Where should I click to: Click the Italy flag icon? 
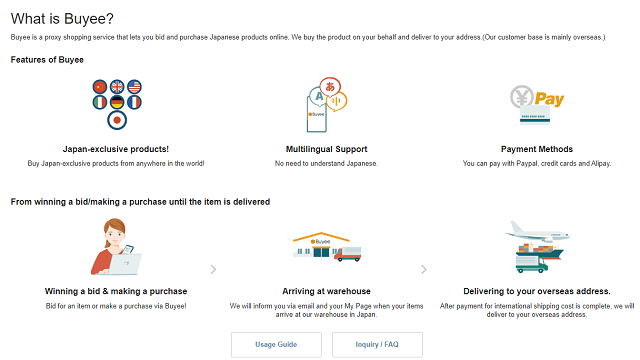(100, 102)
